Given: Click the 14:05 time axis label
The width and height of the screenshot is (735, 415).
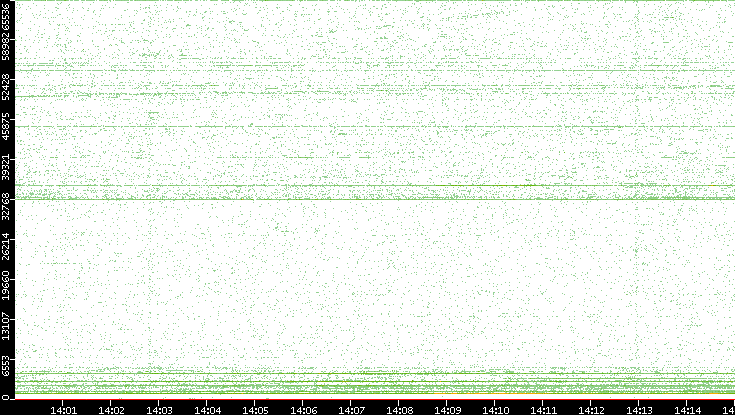Looking at the screenshot, I should click(x=255, y=410).
